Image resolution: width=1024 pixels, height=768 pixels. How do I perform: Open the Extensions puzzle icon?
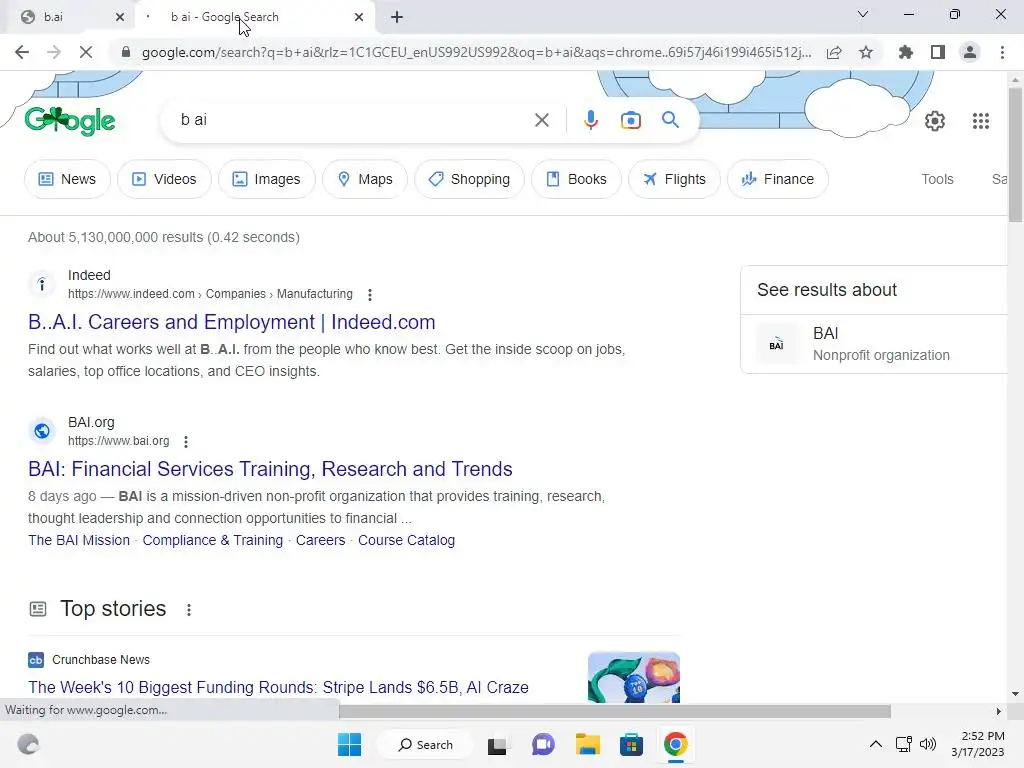[905, 52]
